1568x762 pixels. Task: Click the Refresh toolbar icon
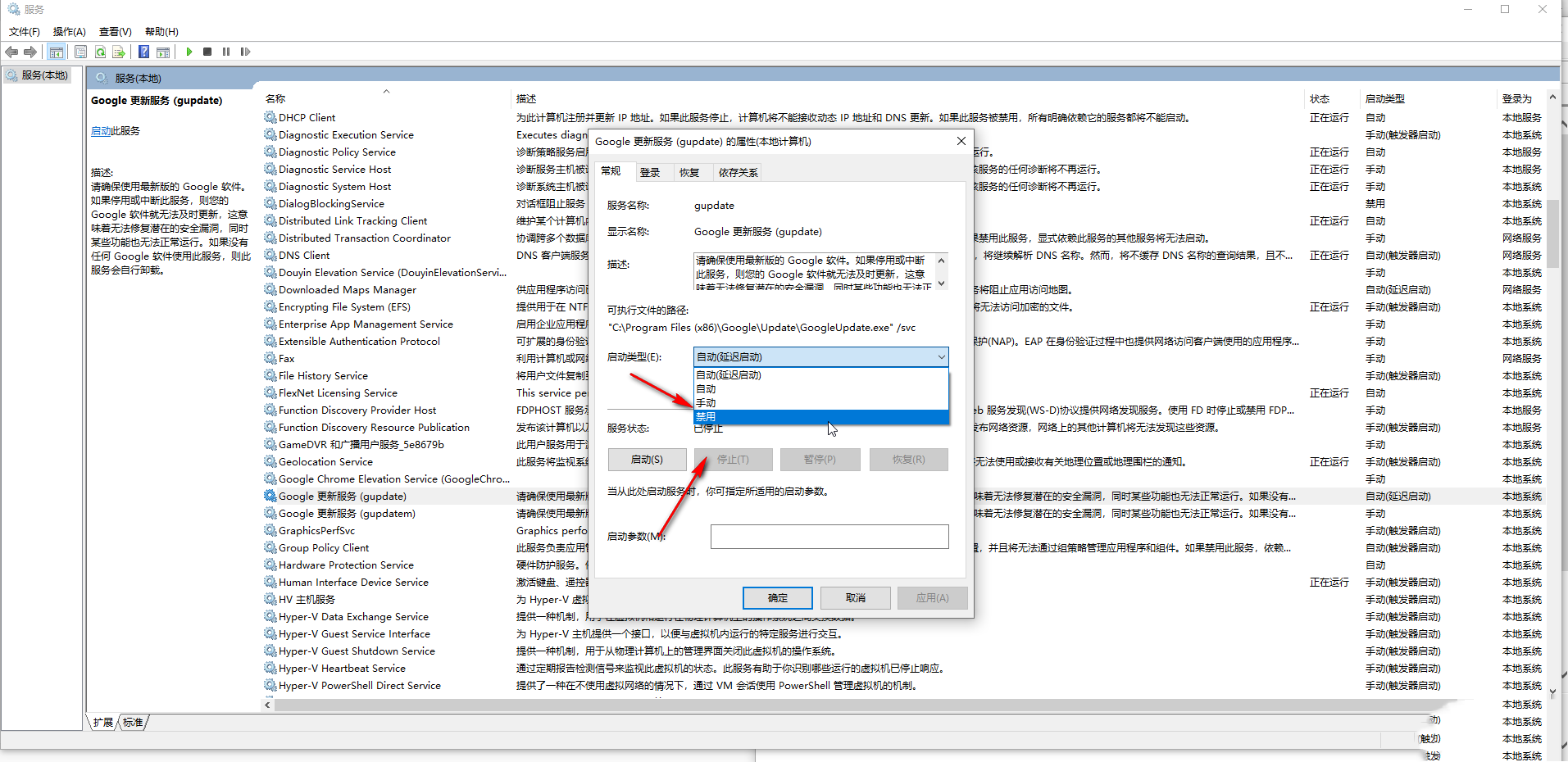pos(100,52)
